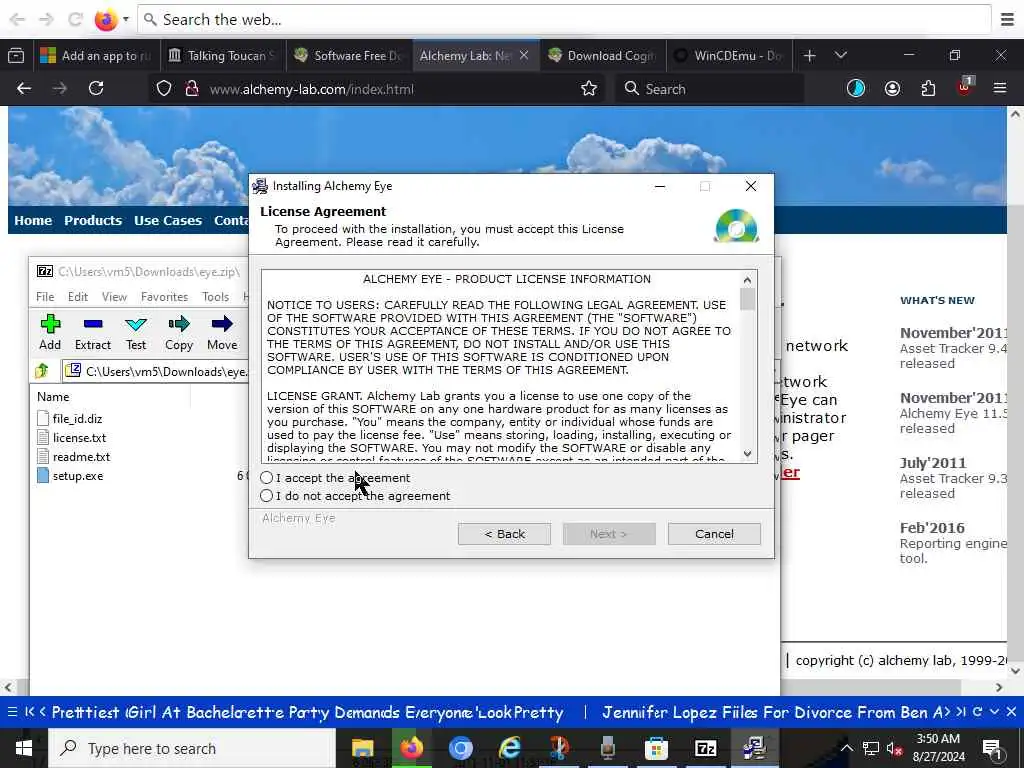Open the File menu in 7-Zip
Image resolution: width=1024 pixels, height=768 pixels.
[45, 296]
